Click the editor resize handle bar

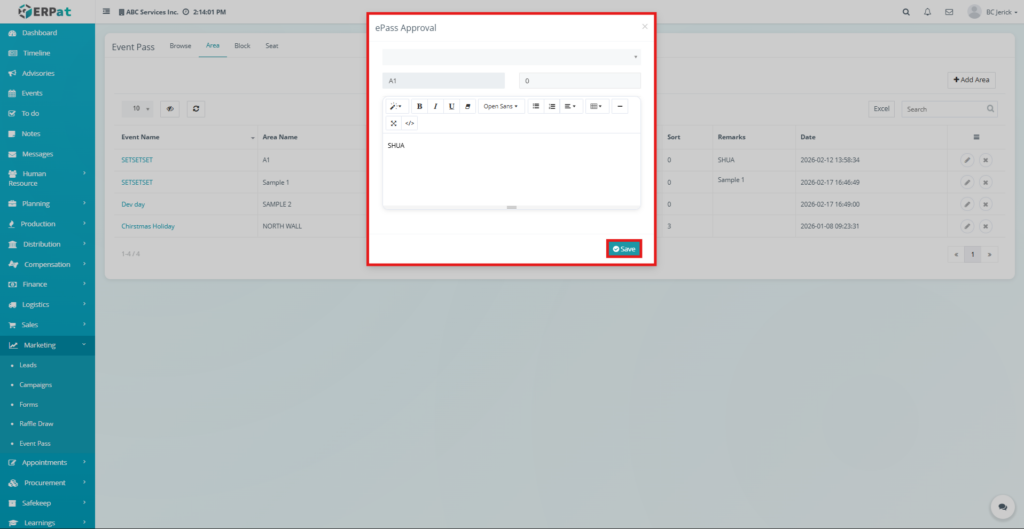511,208
